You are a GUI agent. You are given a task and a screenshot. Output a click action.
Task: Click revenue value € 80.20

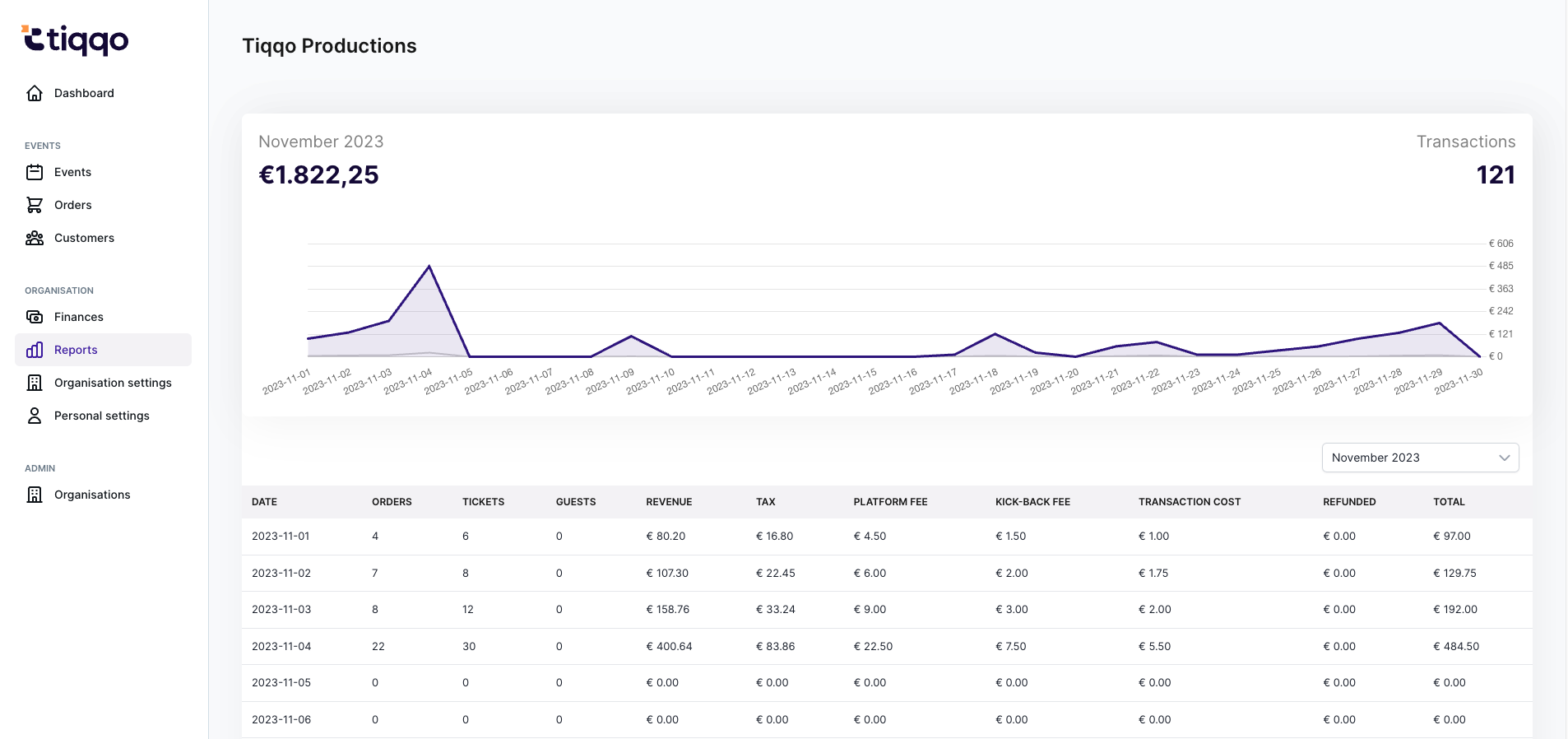point(666,536)
